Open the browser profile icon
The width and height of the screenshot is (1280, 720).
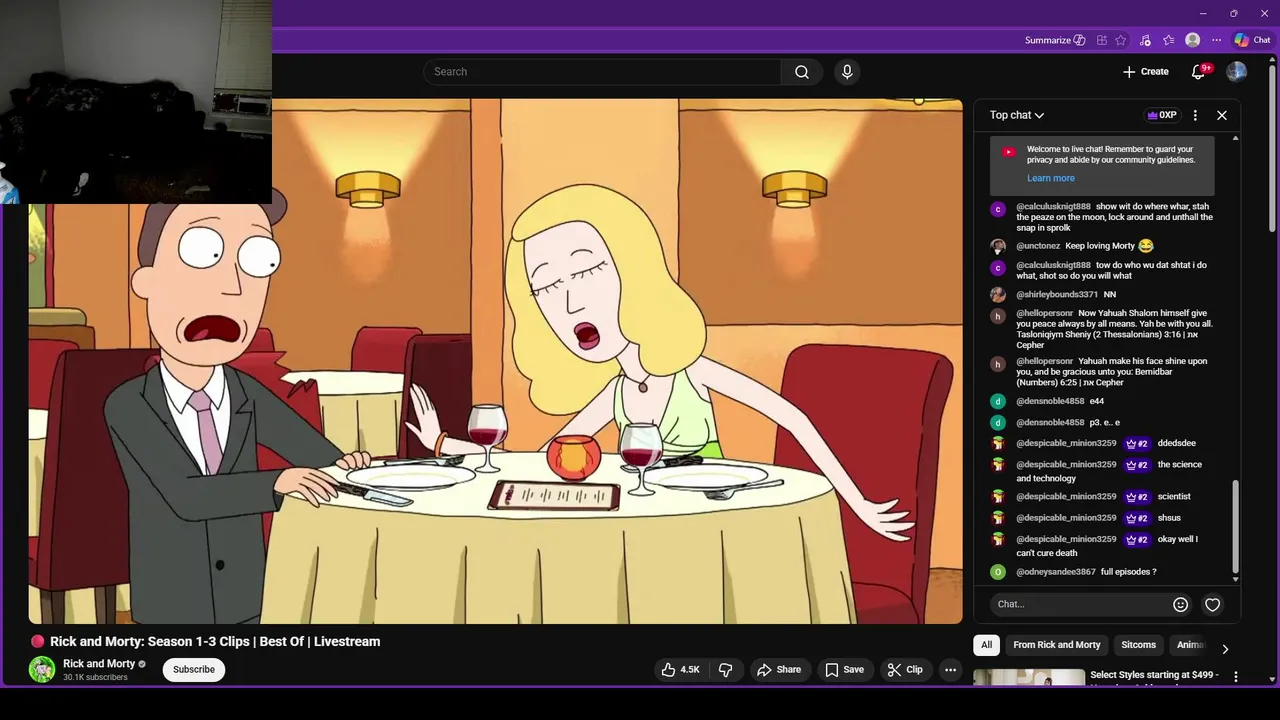click(1192, 40)
